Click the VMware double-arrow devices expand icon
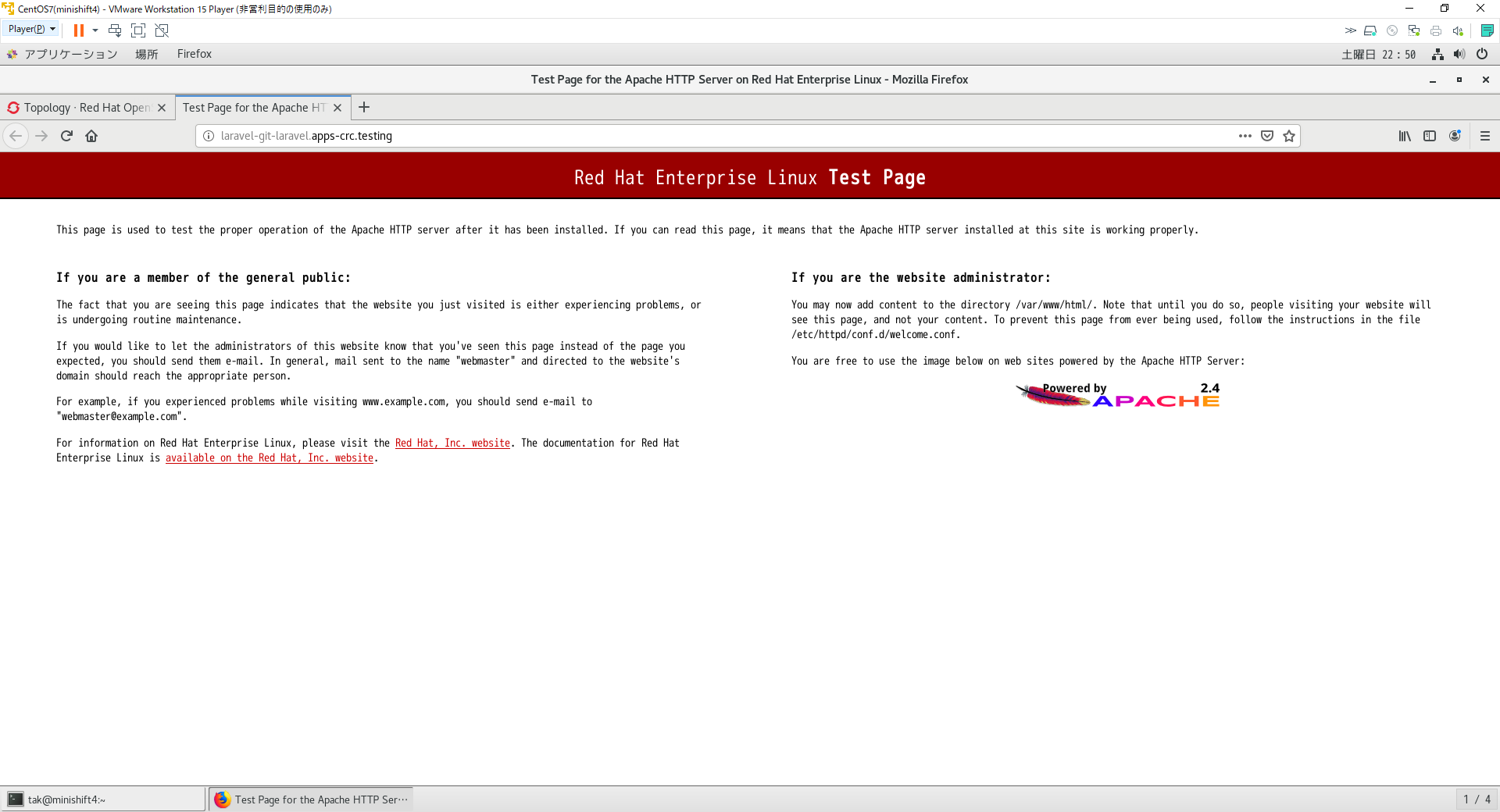The height and width of the screenshot is (812, 1500). 1350,30
